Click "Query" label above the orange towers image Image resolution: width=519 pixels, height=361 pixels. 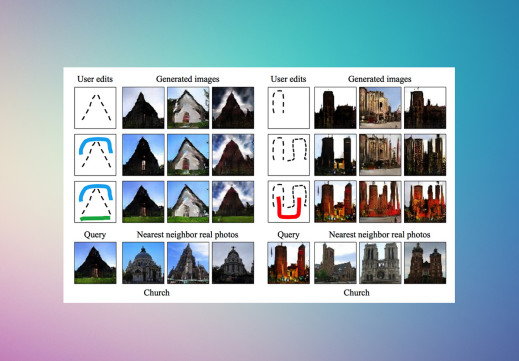pos(288,235)
